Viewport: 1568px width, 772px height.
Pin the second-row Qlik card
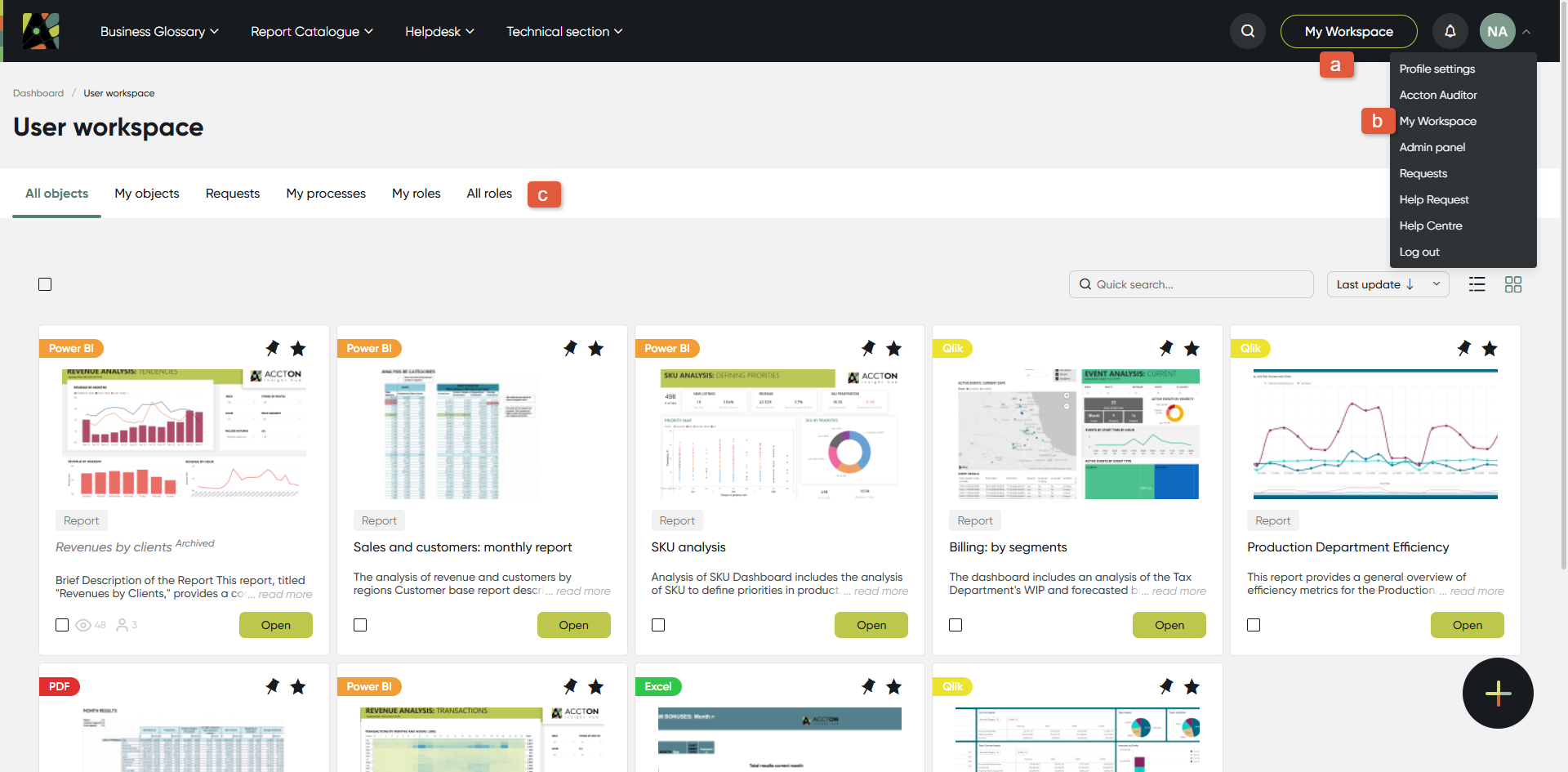1167,686
